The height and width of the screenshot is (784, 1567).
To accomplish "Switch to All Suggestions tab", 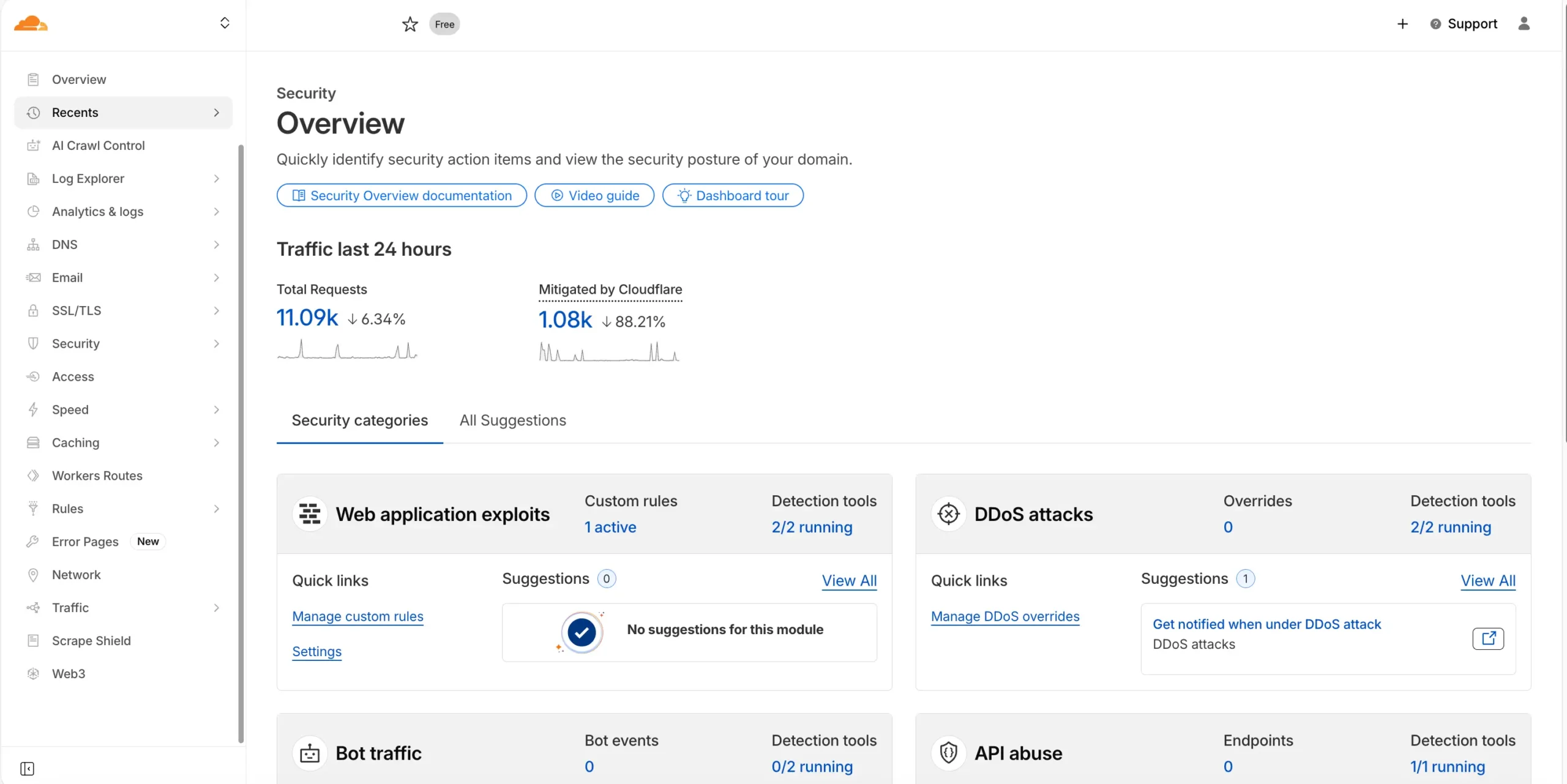I will (x=513, y=421).
